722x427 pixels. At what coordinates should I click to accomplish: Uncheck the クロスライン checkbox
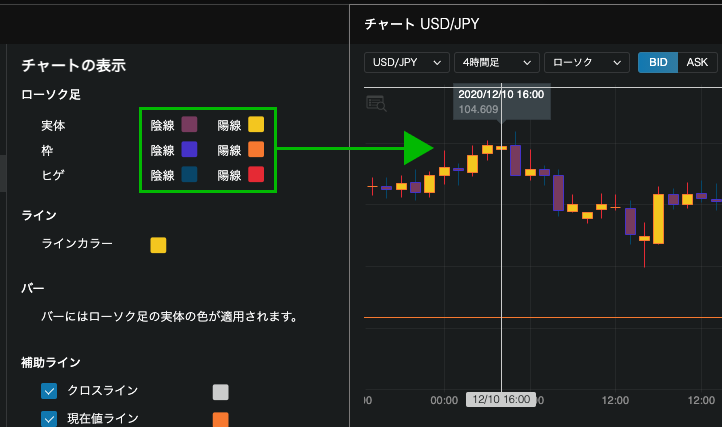[x=49, y=391]
